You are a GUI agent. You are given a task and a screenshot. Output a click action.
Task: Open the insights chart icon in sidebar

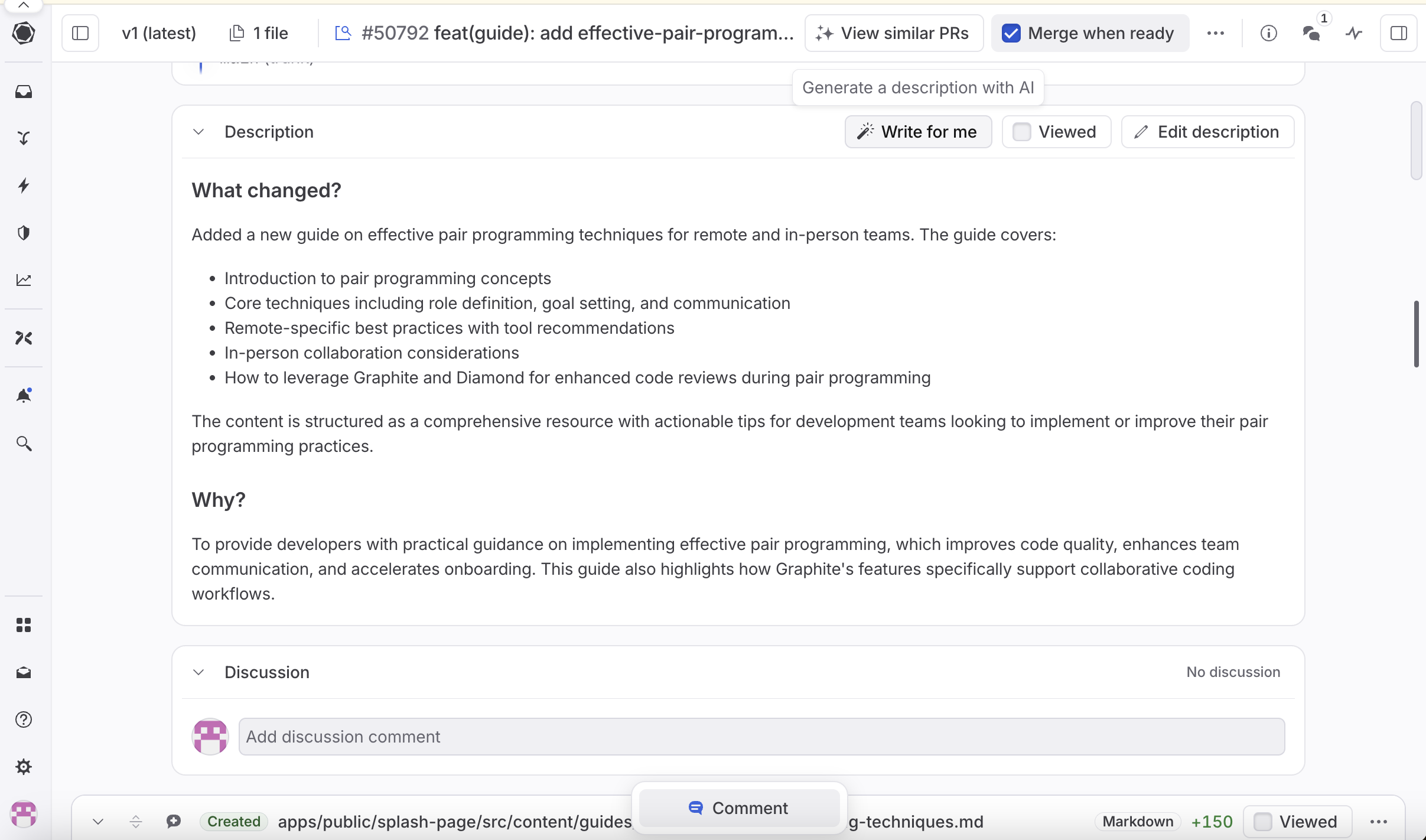tap(24, 280)
